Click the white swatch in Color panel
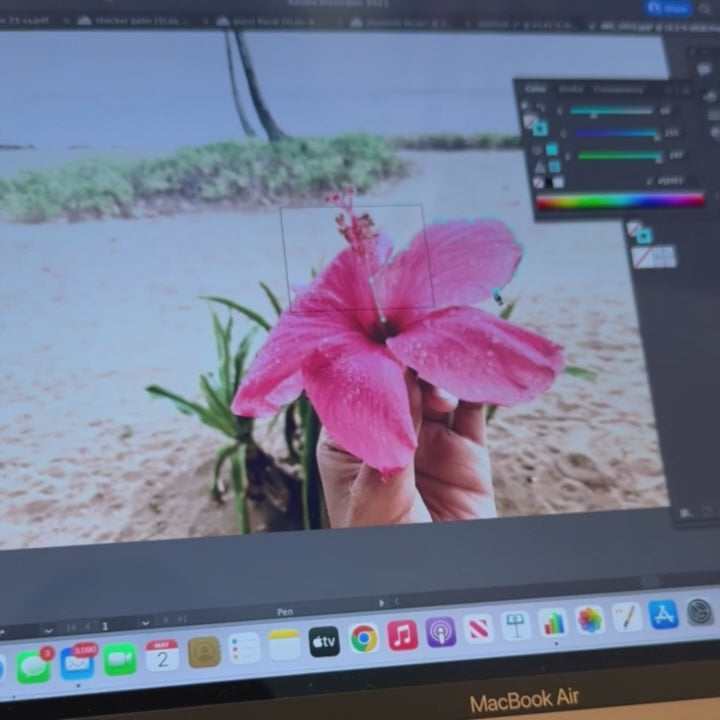 pyautogui.click(x=558, y=183)
